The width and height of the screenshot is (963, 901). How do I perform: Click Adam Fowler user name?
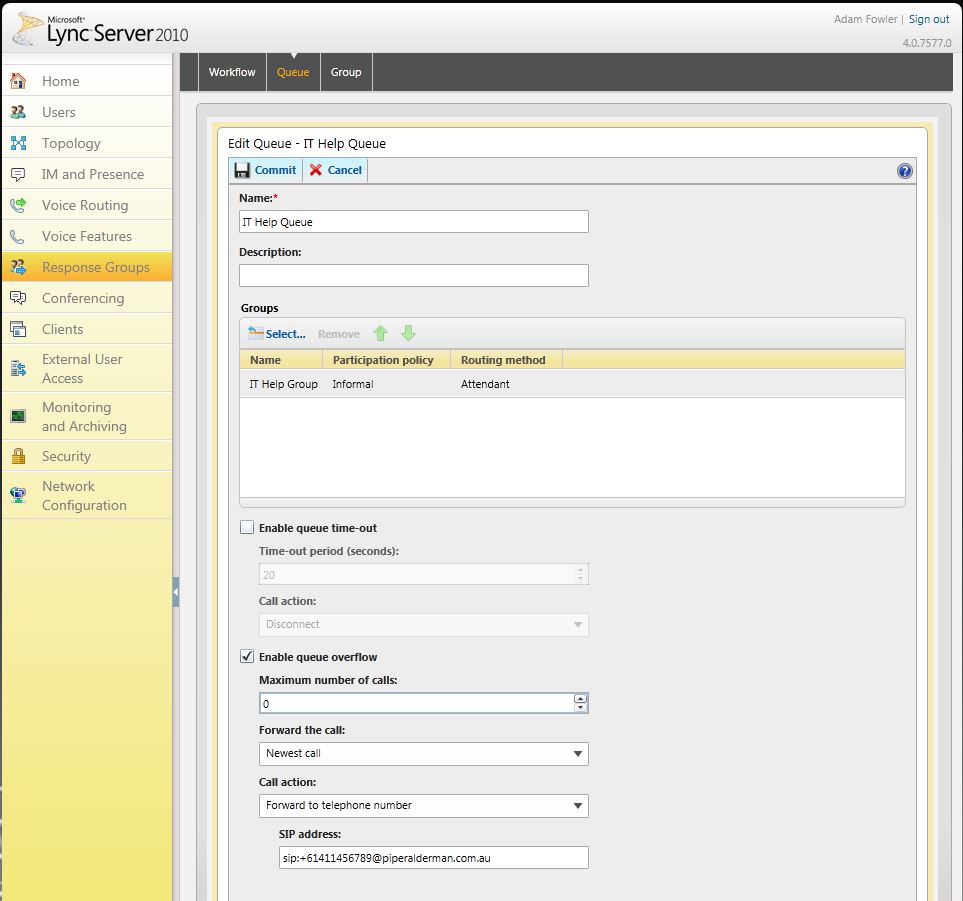pyautogui.click(x=865, y=19)
